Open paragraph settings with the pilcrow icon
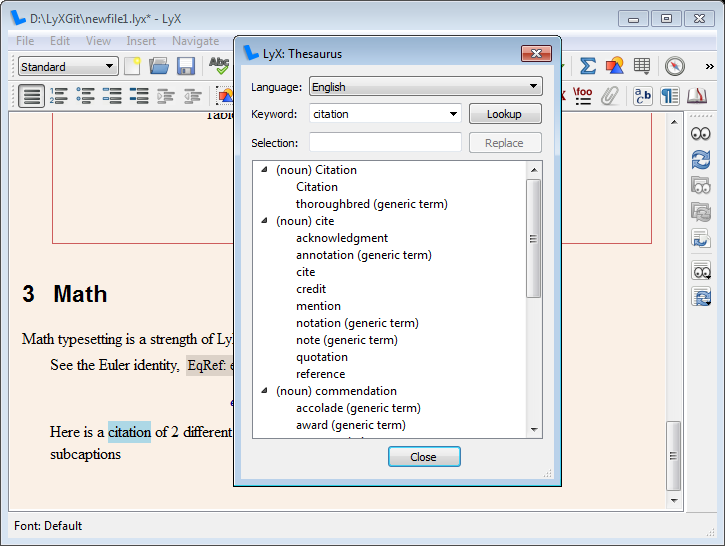The image size is (725, 546). (x=670, y=96)
